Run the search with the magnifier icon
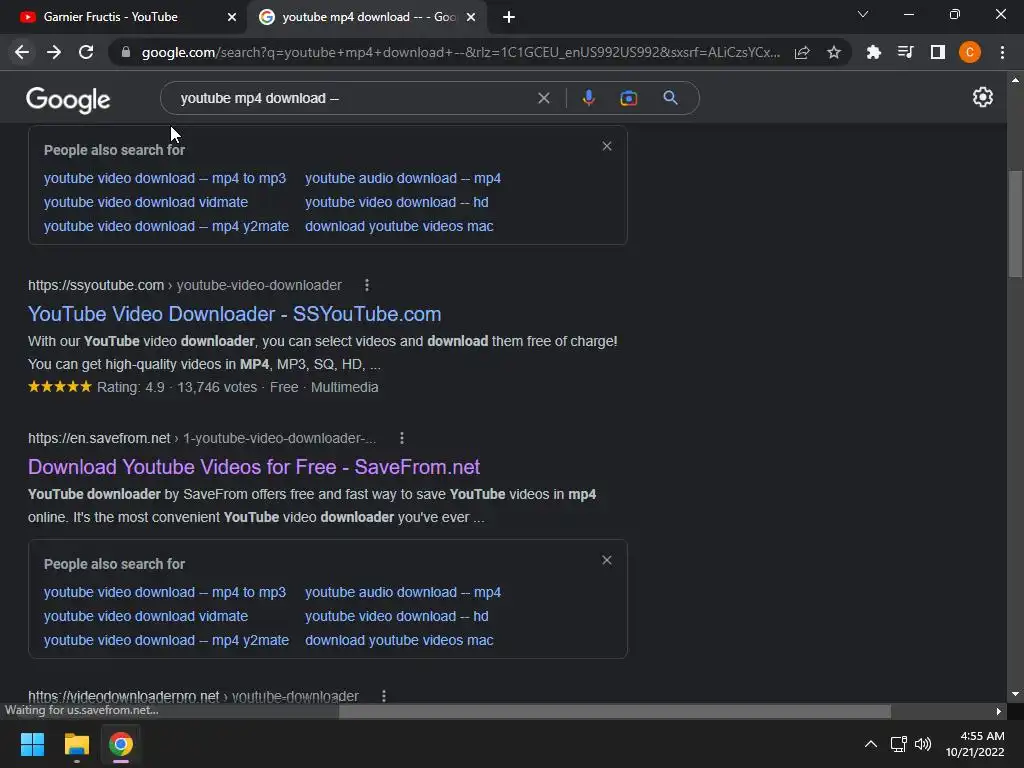This screenshot has width=1024, height=768. (x=670, y=98)
